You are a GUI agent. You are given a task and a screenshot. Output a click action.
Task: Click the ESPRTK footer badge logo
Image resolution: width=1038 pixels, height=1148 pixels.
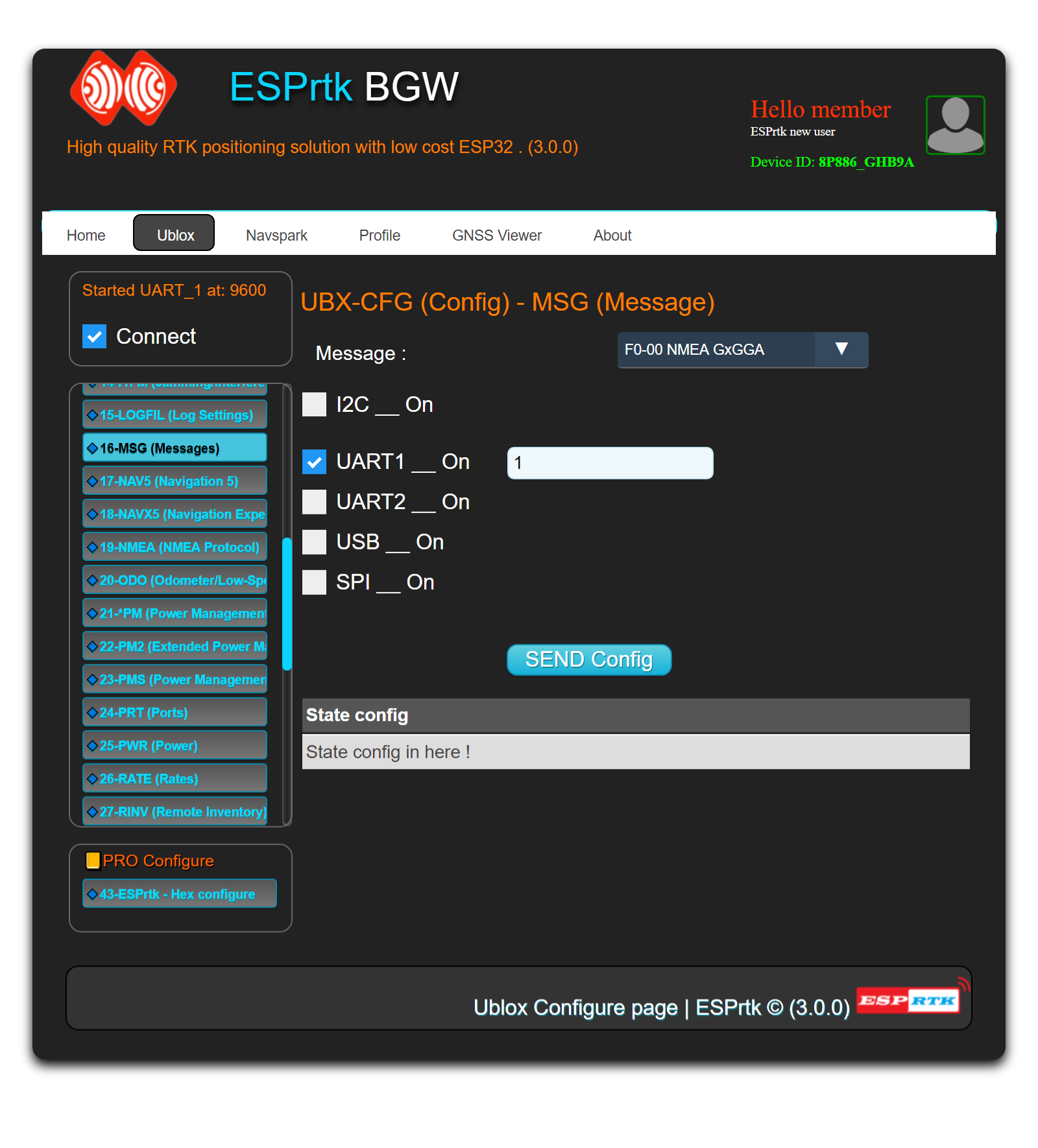[908, 999]
